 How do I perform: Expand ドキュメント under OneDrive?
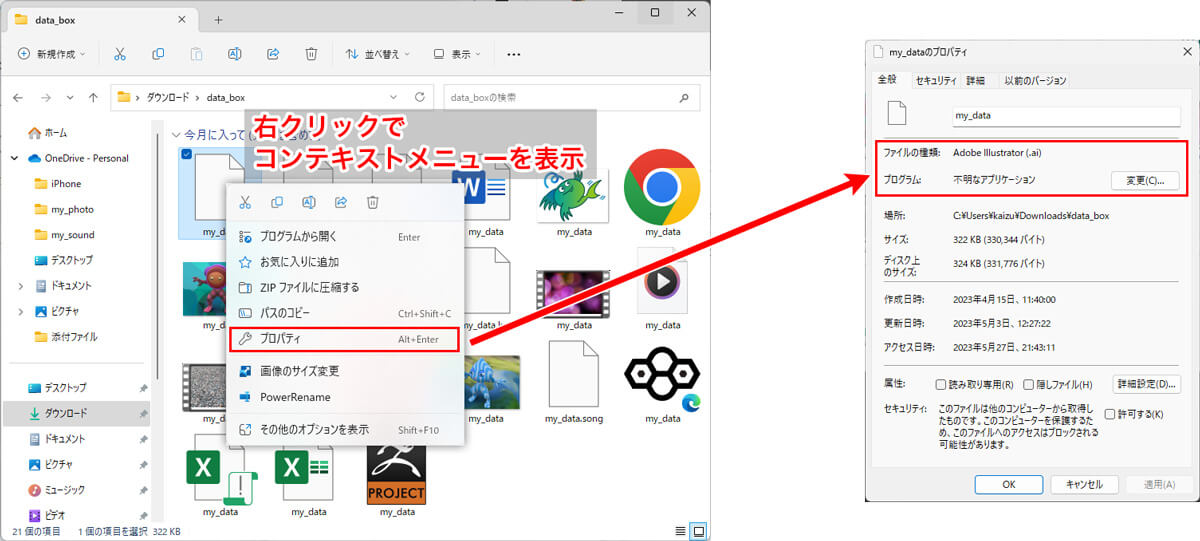(21, 286)
